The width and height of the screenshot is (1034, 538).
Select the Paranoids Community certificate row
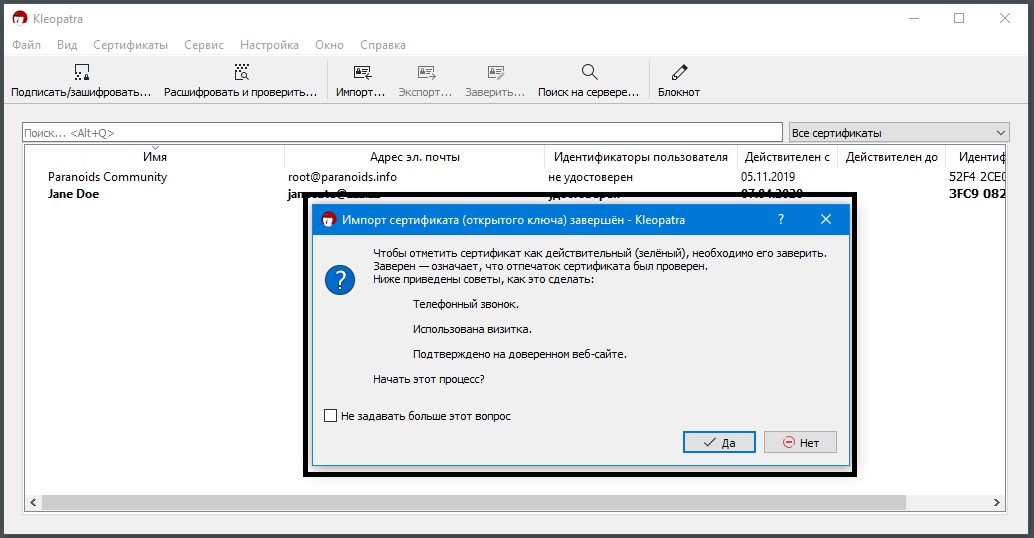pos(516,177)
